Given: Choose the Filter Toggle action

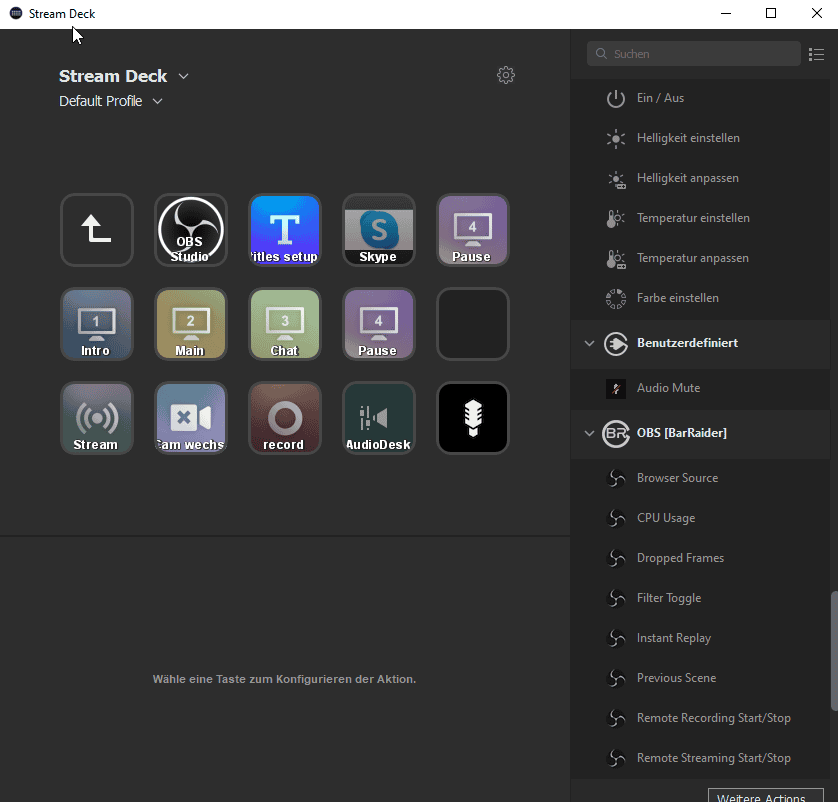Looking at the screenshot, I should pos(700,598).
